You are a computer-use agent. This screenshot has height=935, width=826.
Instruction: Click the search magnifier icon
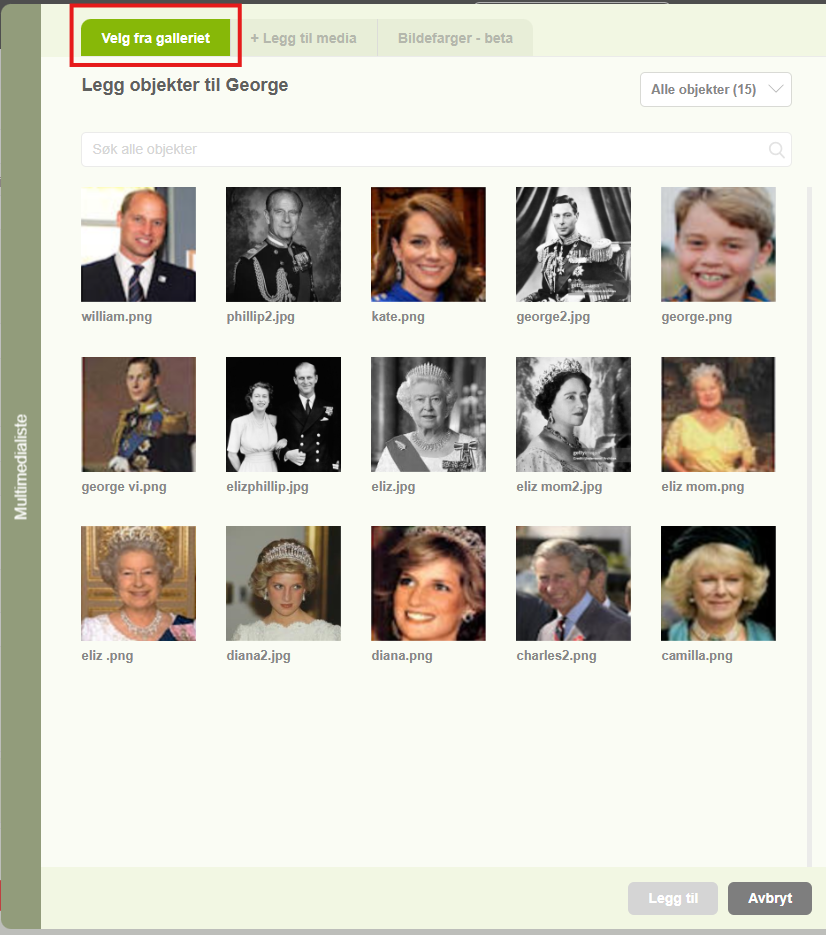click(x=776, y=150)
